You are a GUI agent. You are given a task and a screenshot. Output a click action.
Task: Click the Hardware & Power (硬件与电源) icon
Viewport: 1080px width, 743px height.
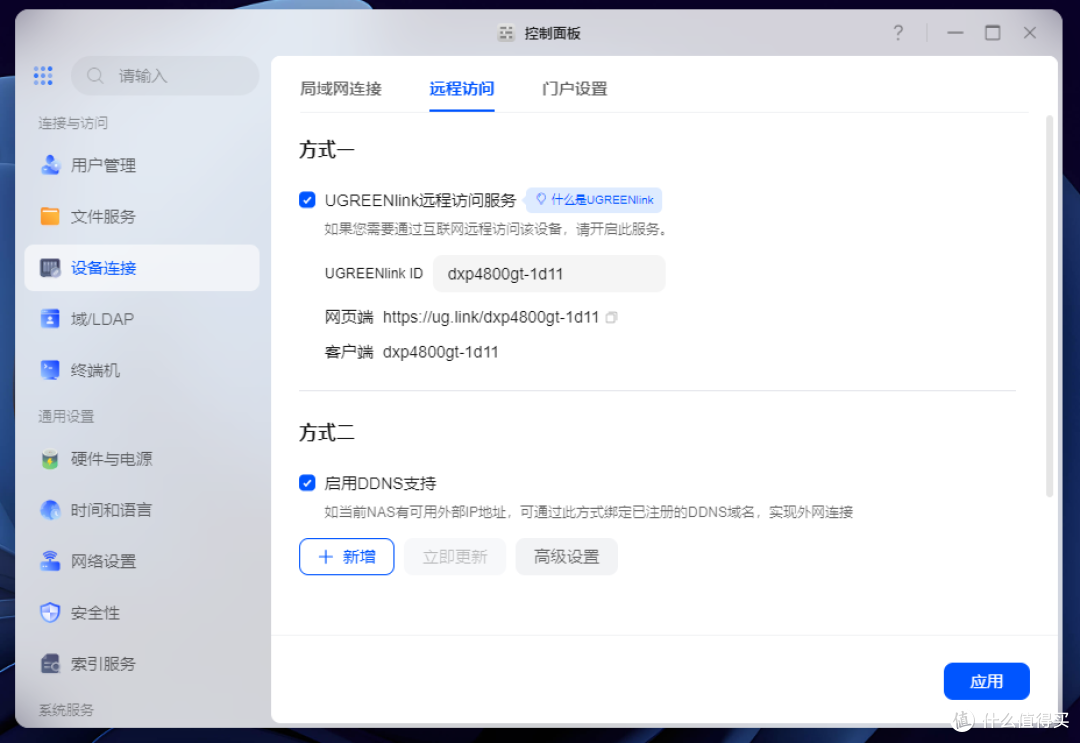(50, 459)
